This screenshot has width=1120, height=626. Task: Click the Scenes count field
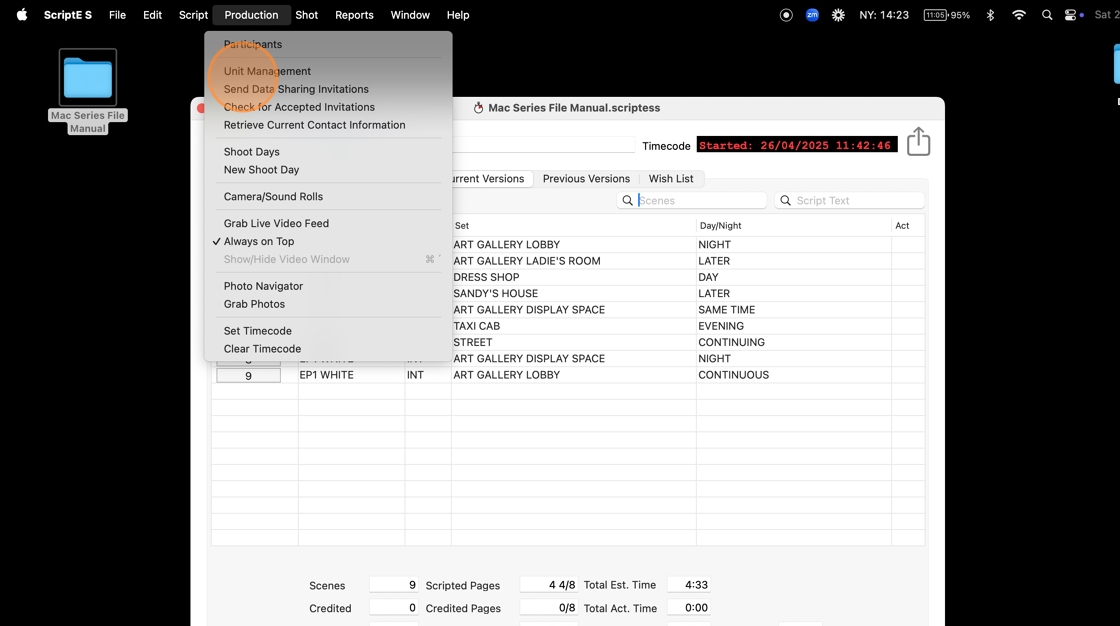point(394,585)
